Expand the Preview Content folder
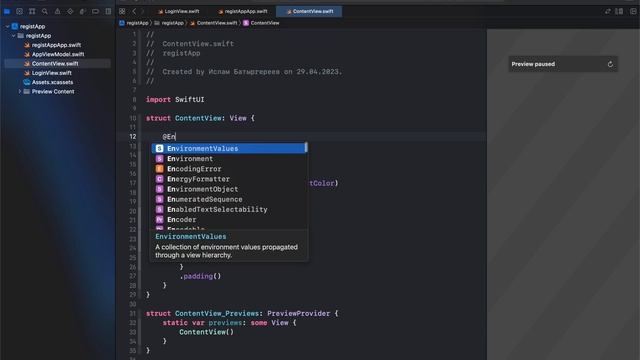Screen dimensions: 640x360 pyautogui.click(x=20, y=91)
